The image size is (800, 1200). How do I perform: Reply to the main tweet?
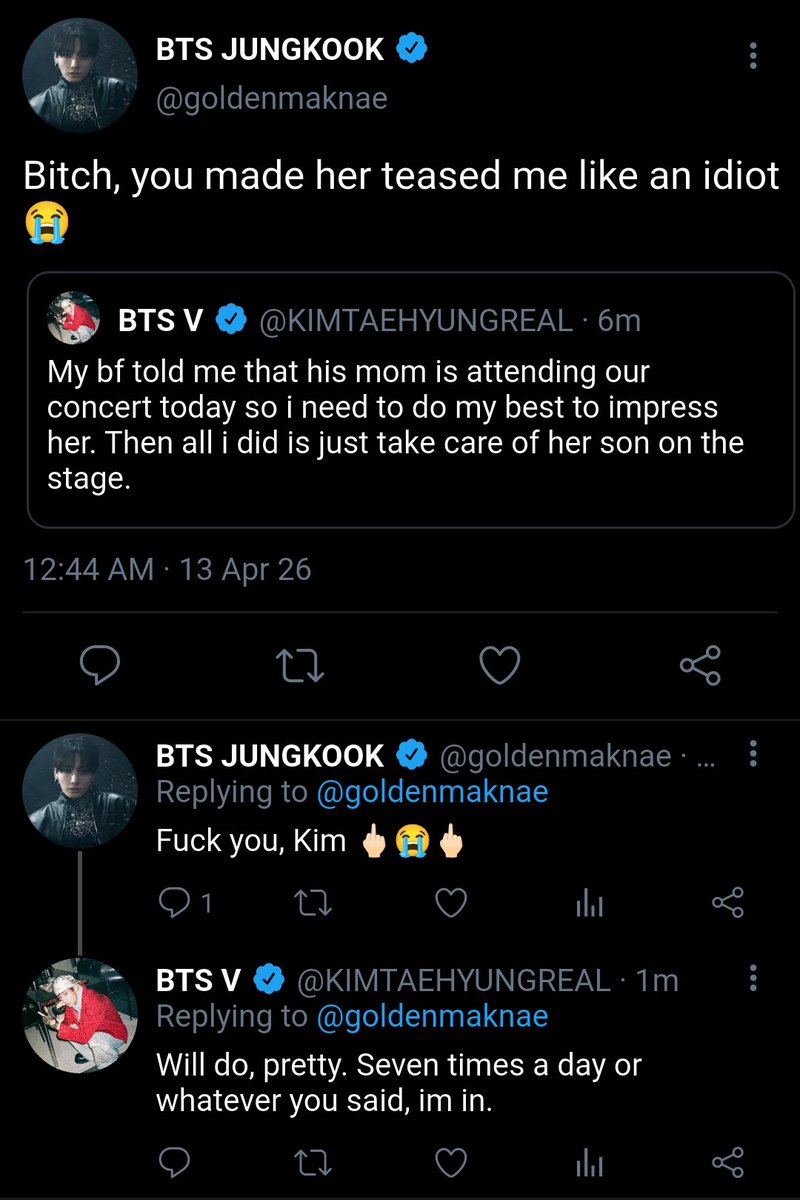pos(100,665)
